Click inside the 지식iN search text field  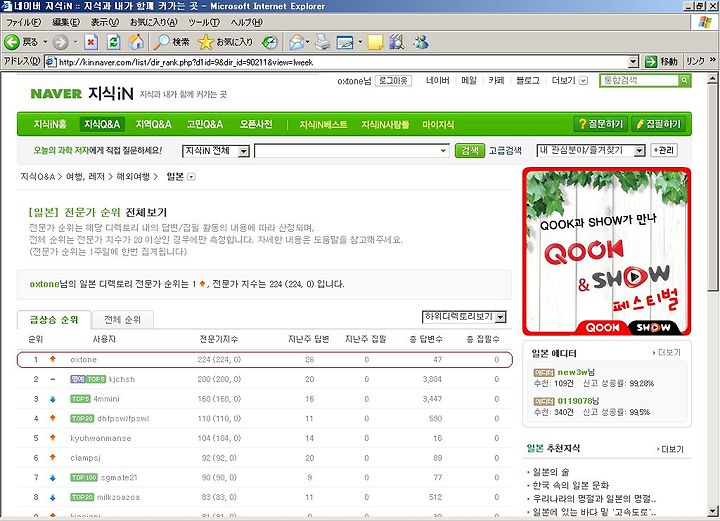click(x=352, y=151)
